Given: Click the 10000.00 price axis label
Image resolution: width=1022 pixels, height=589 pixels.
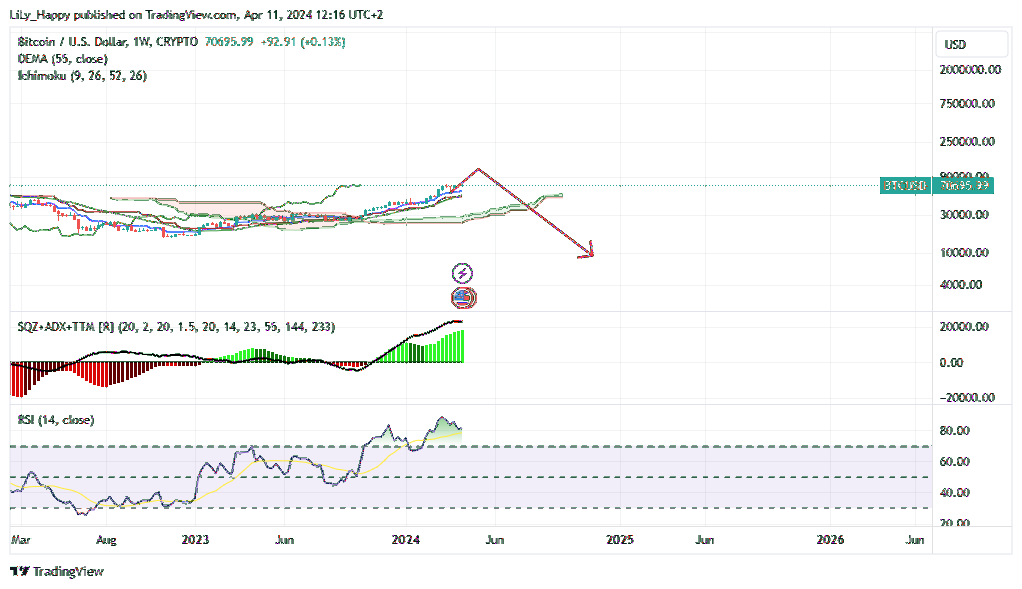Looking at the screenshot, I should click(x=965, y=252).
